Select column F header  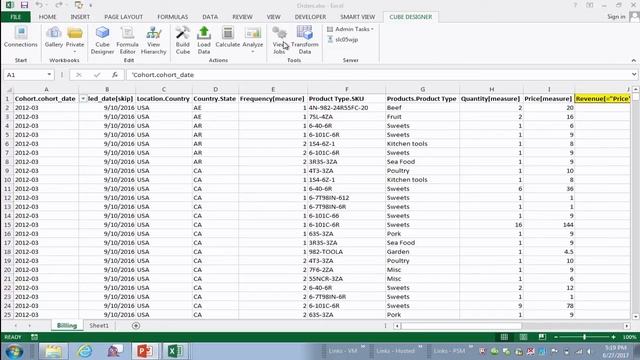347,89
